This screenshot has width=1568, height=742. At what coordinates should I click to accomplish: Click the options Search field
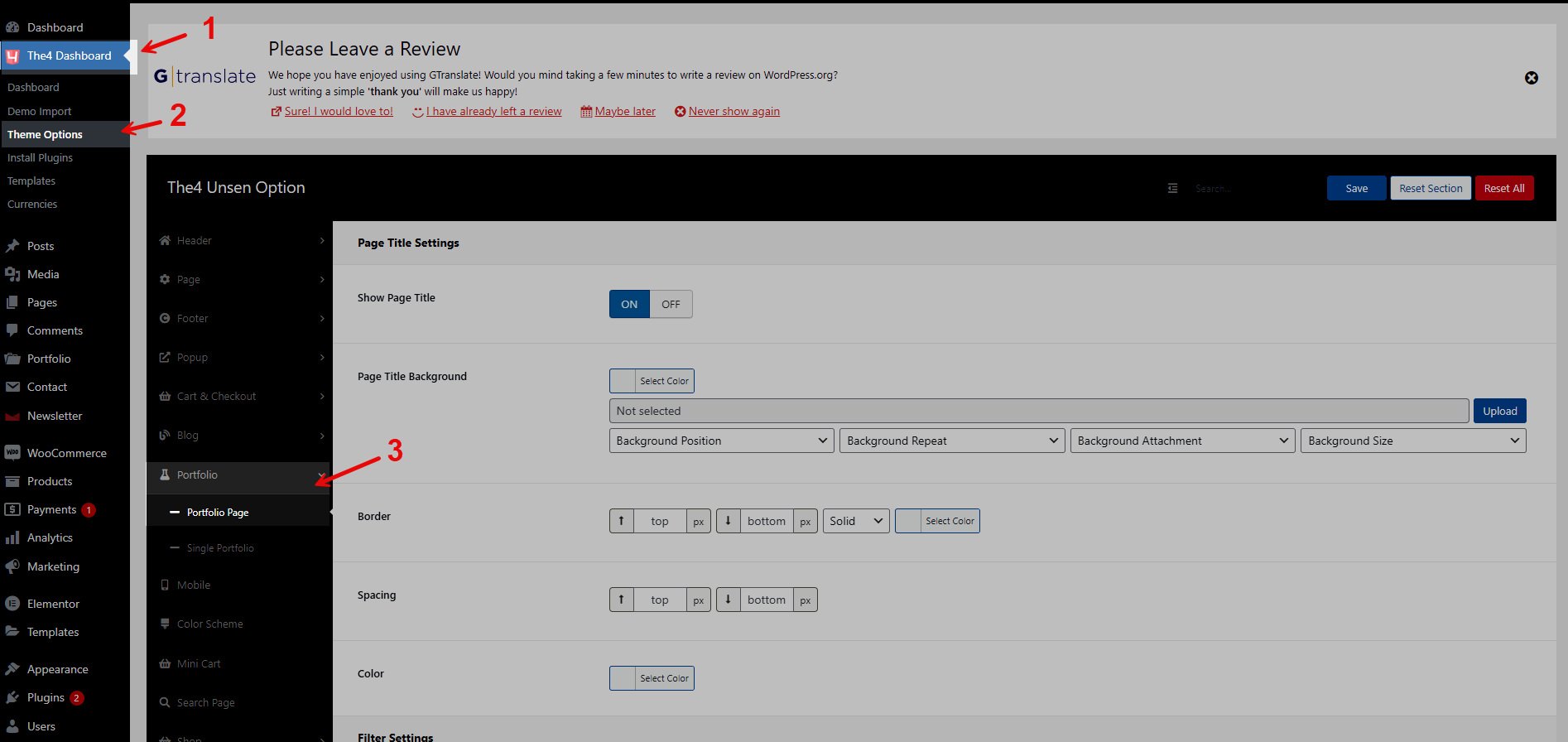[x=1250, y=189]
